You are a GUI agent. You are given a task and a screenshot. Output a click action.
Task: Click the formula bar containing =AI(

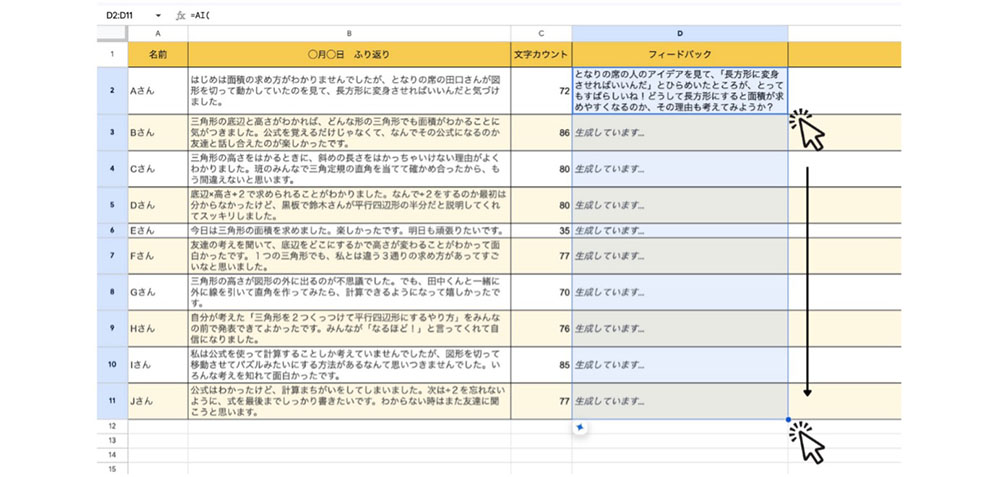pyautogui.click(x=400, y=16)
